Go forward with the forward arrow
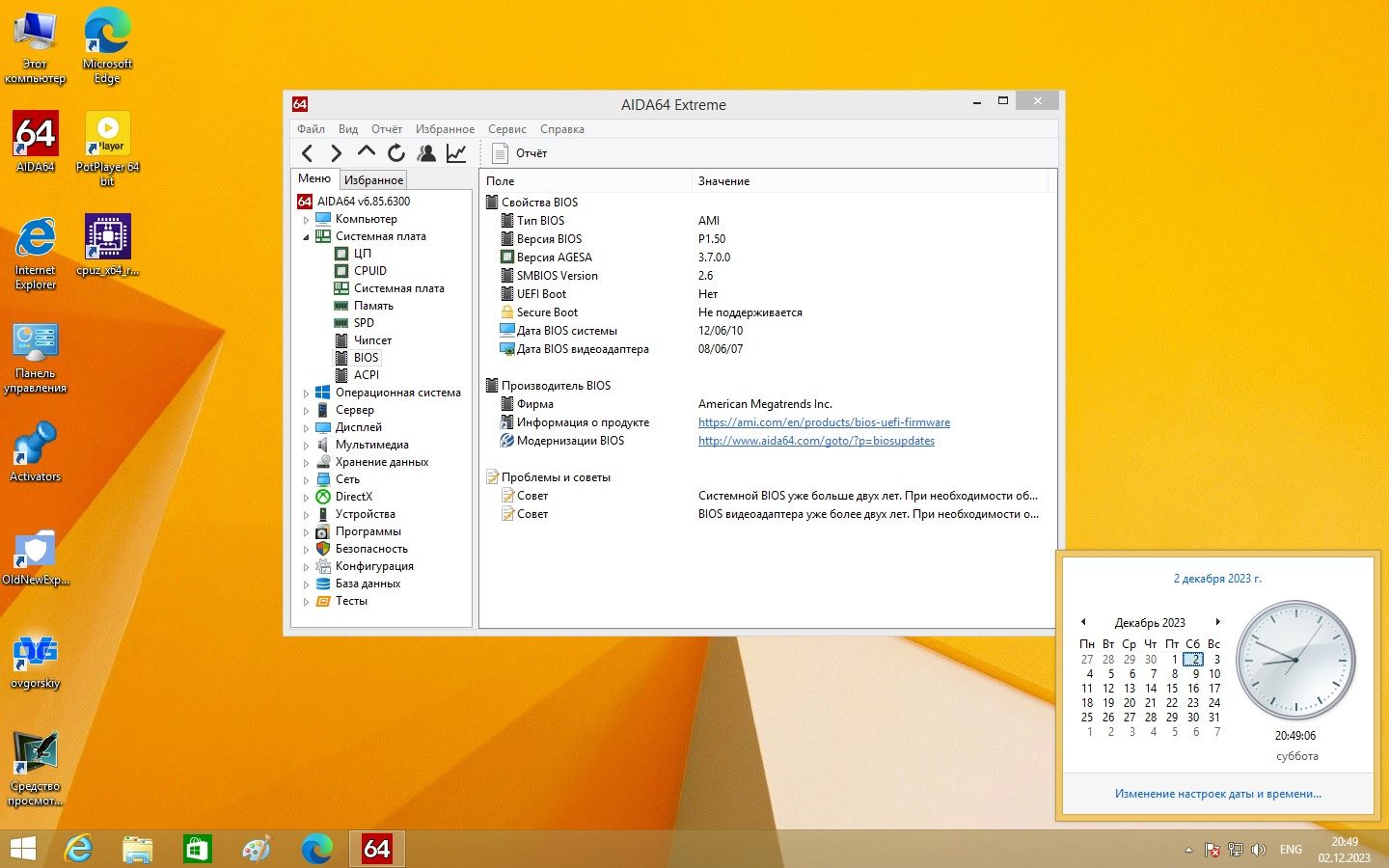 [336, 152]
